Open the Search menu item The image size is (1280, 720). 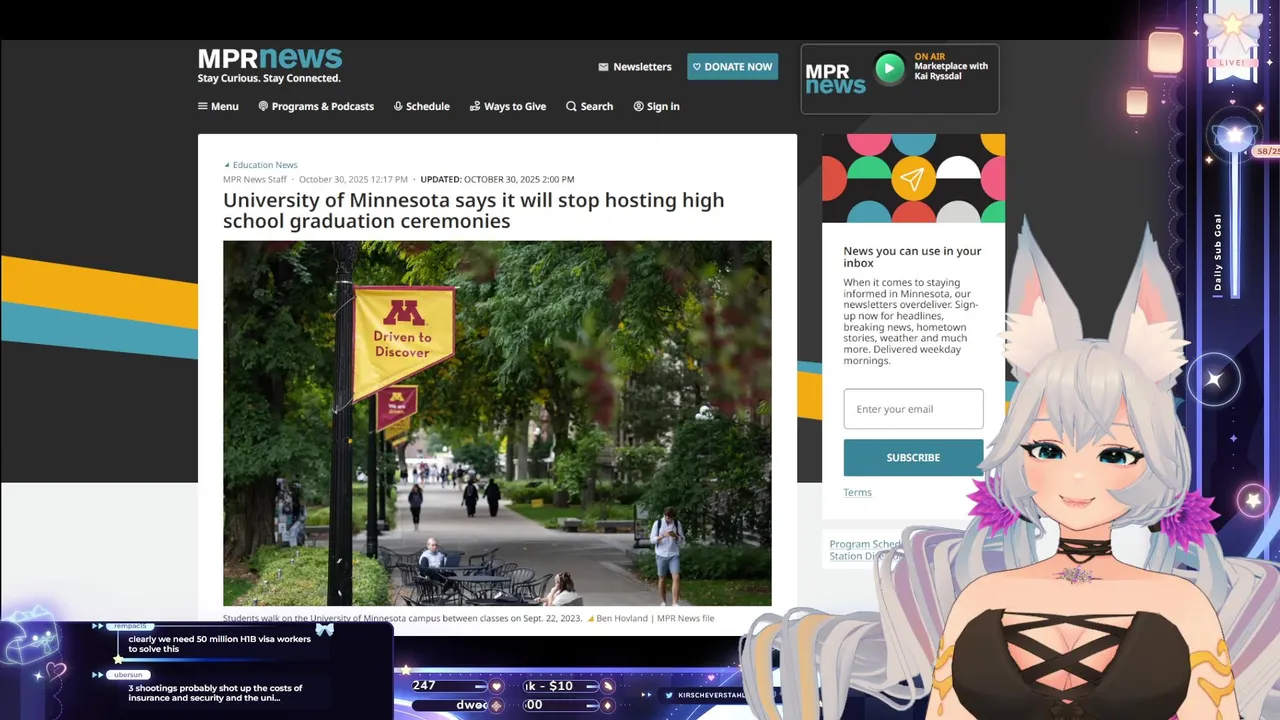coord(589,106)
